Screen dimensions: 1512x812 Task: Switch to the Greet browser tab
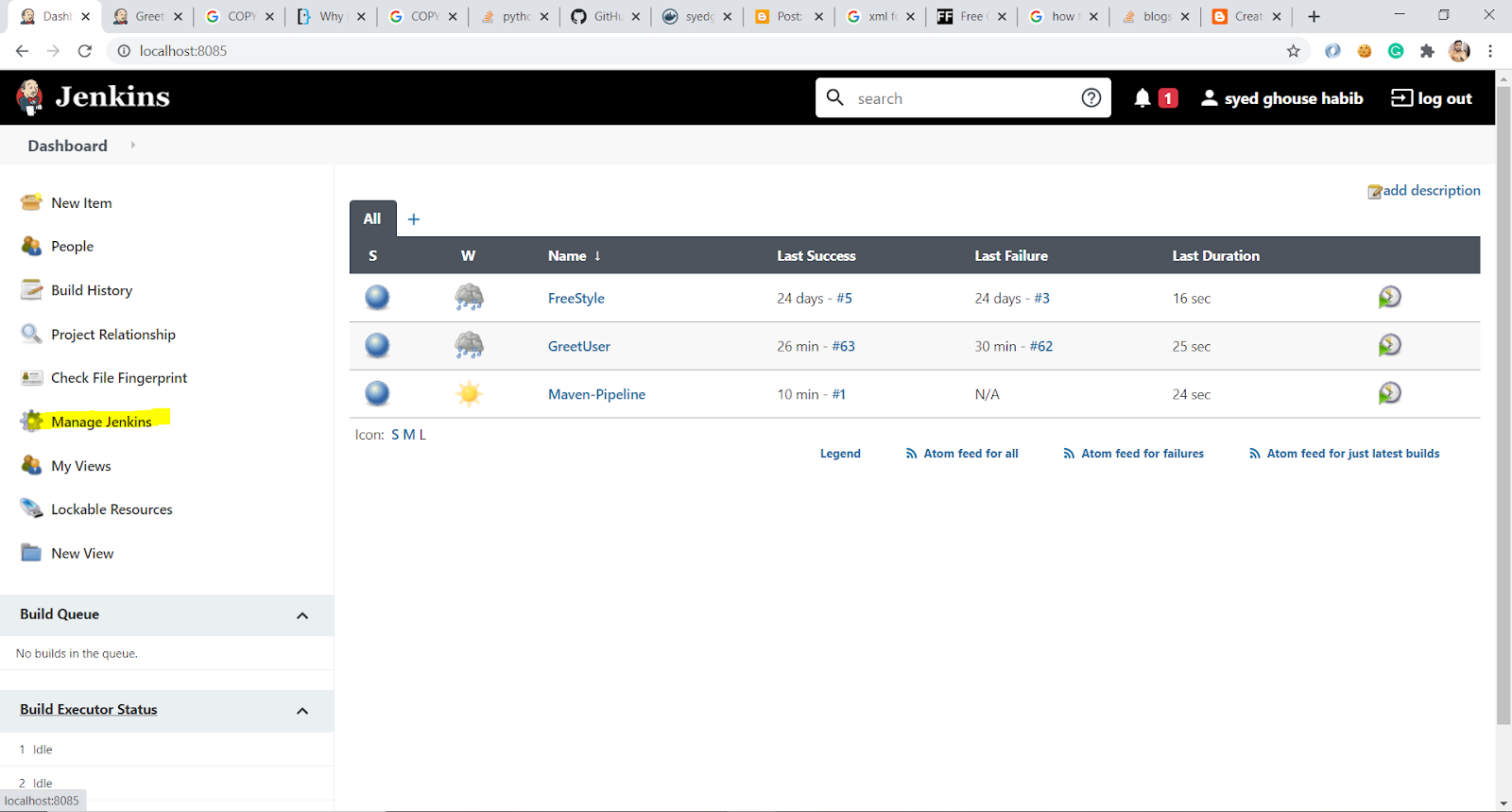[146, 16]
